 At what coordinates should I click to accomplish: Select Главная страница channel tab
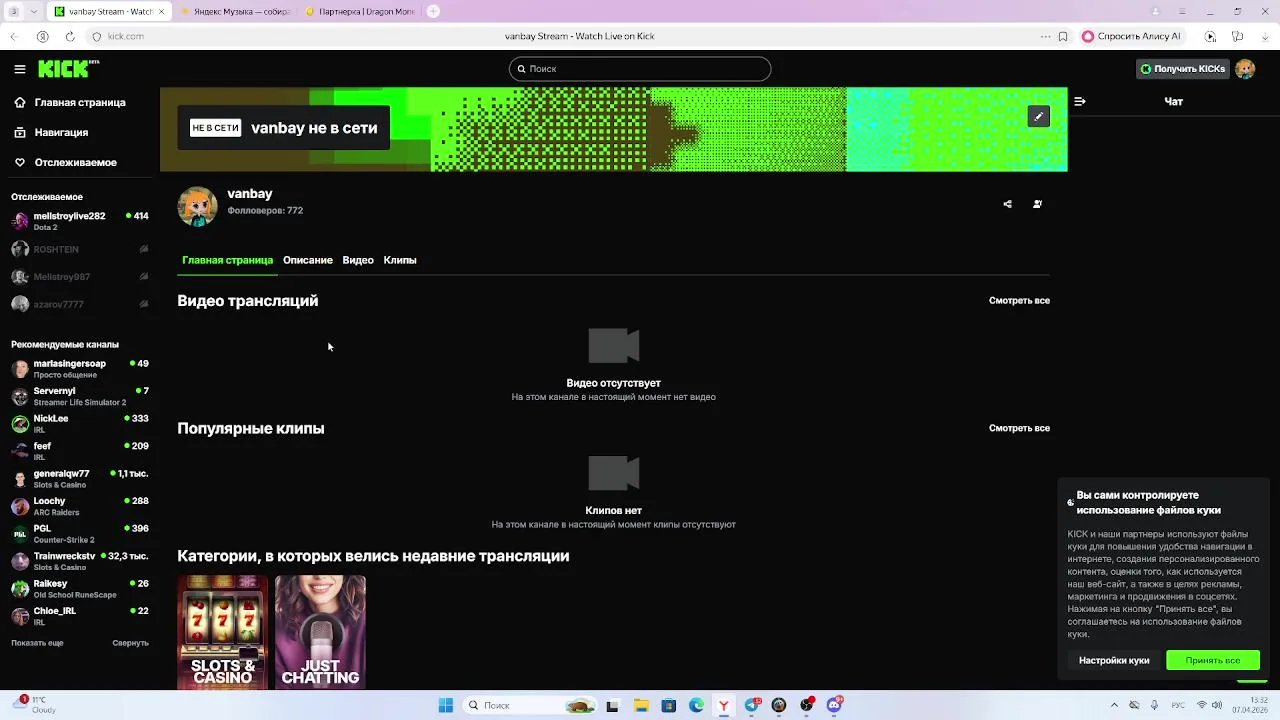[227, 260]
